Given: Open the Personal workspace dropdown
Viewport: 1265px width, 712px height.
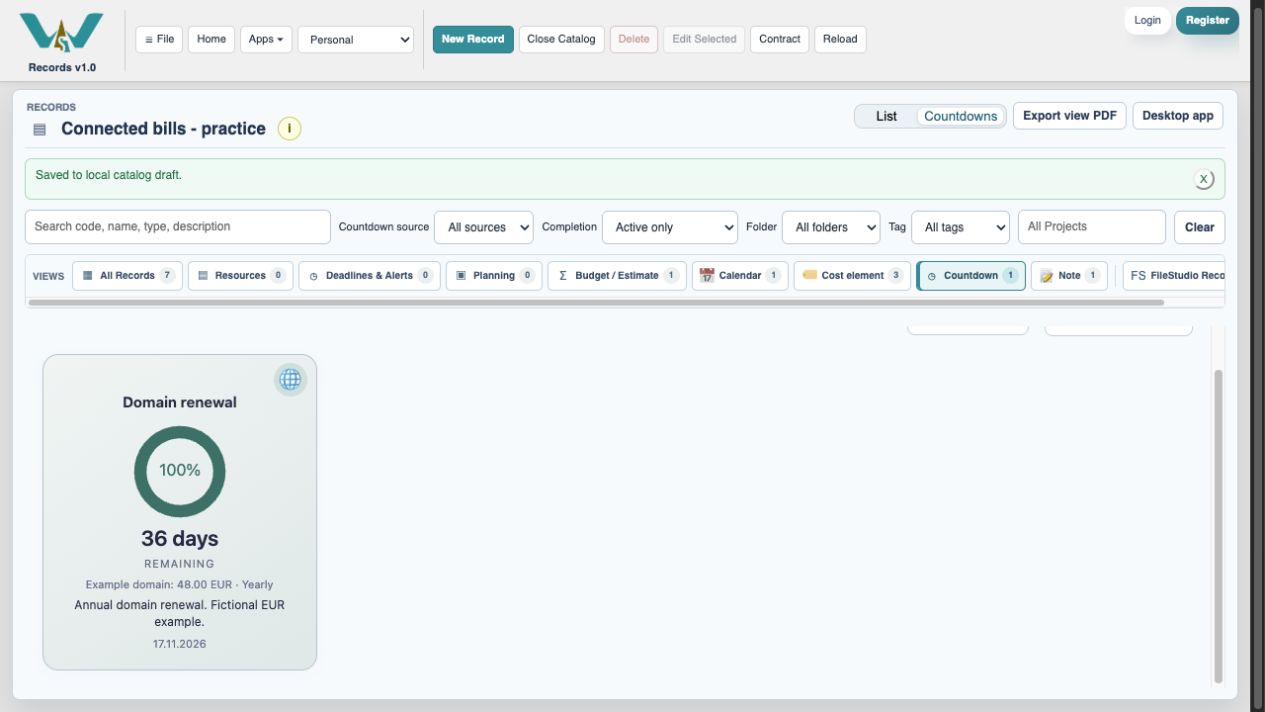Looking at the screenshot, I should tap(356, 40).
